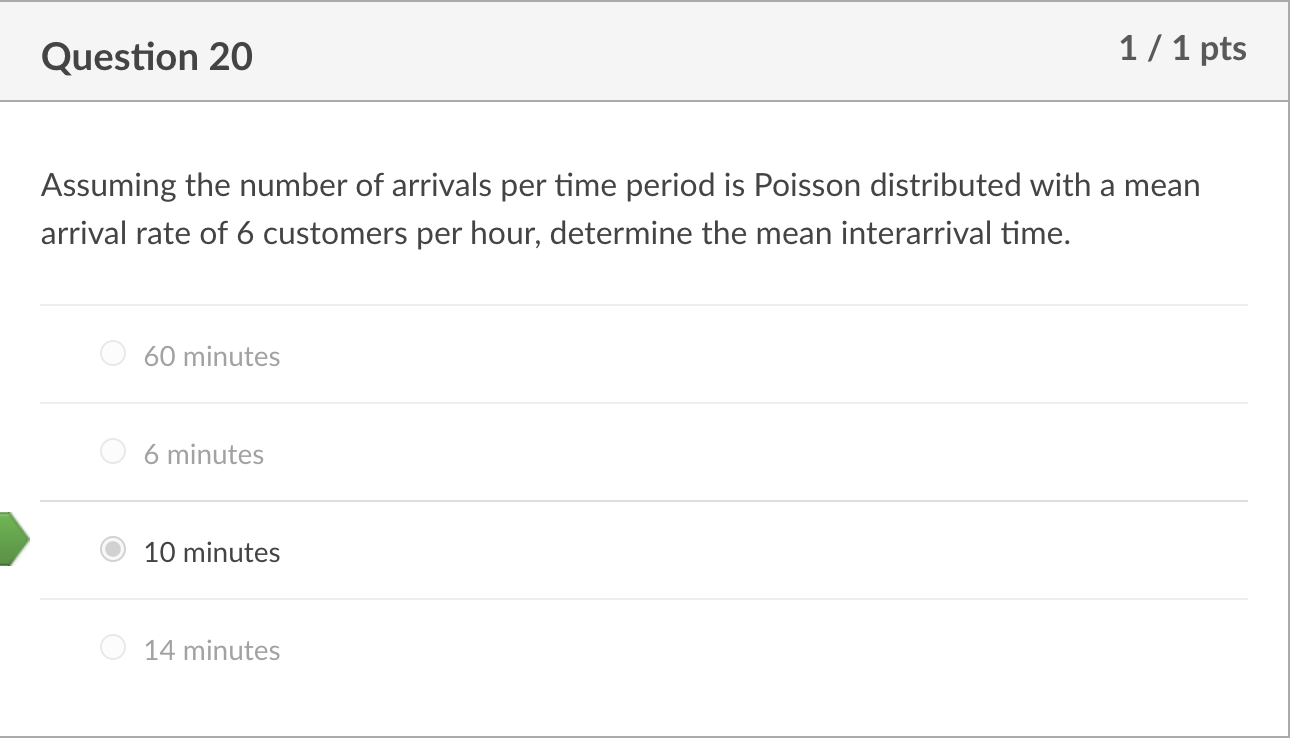Click the "6 minutes" answer label
1304x742 pixels.
[204, 454]
